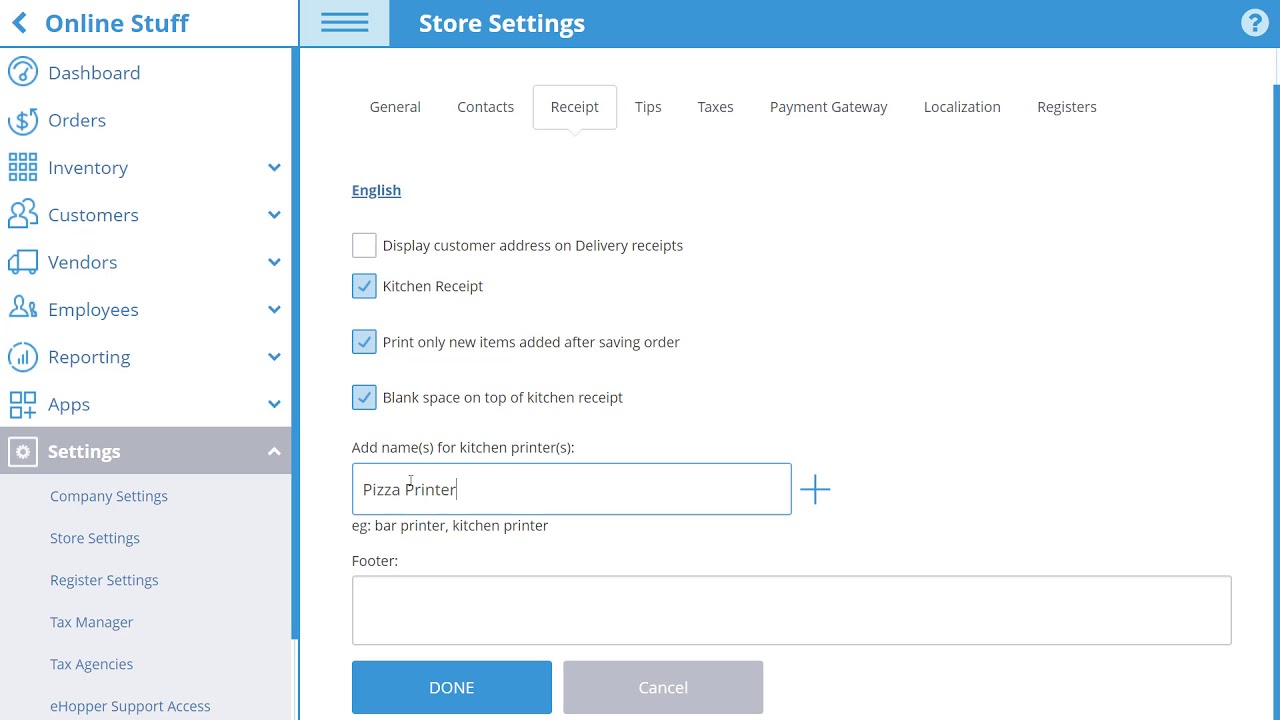Image resolution: width=1280 pixels, height=720 pixels.
Task: Expand the Vendors menu chevron
Action: click(274, 262)
